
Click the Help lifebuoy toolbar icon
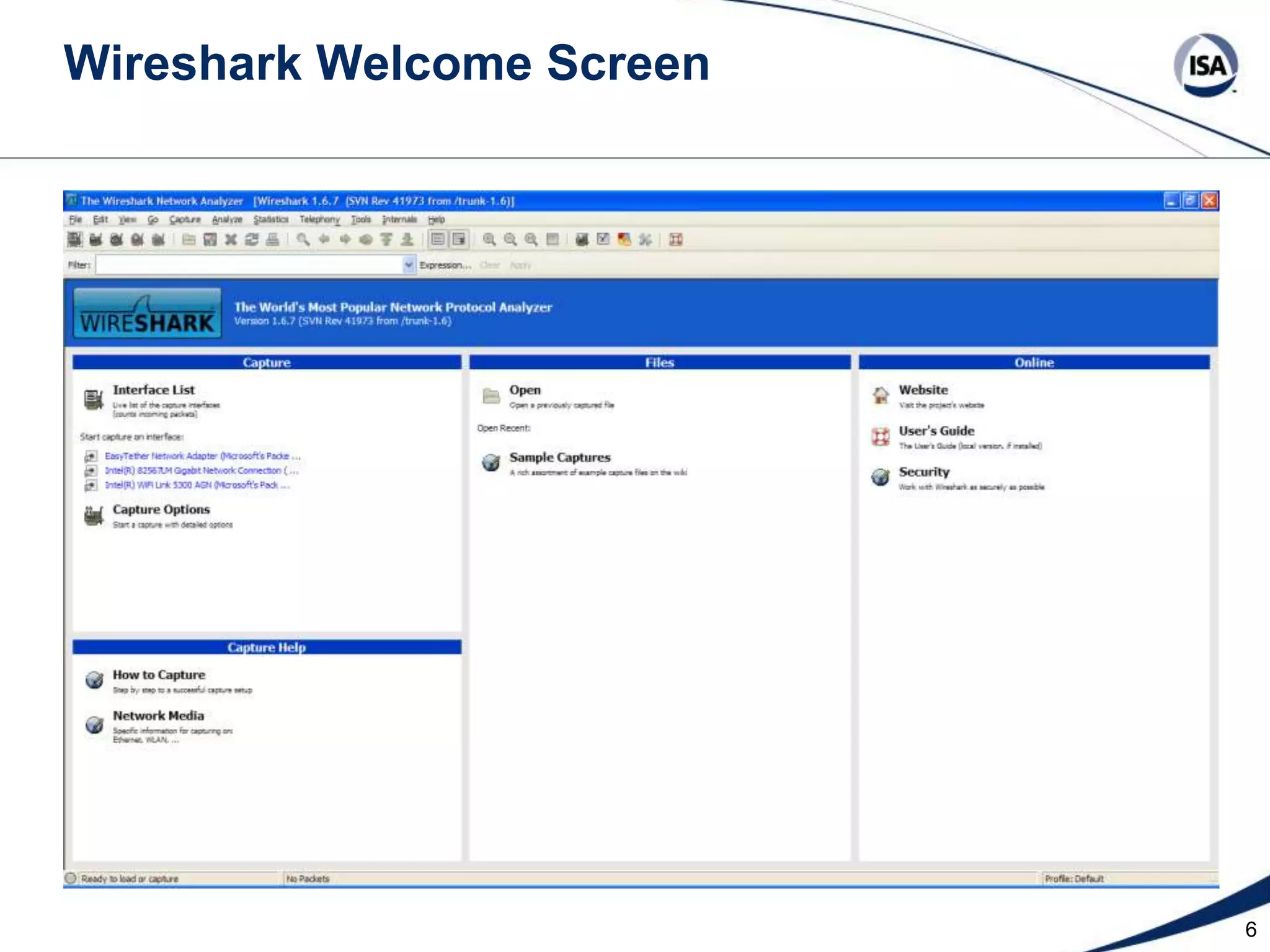676,239
